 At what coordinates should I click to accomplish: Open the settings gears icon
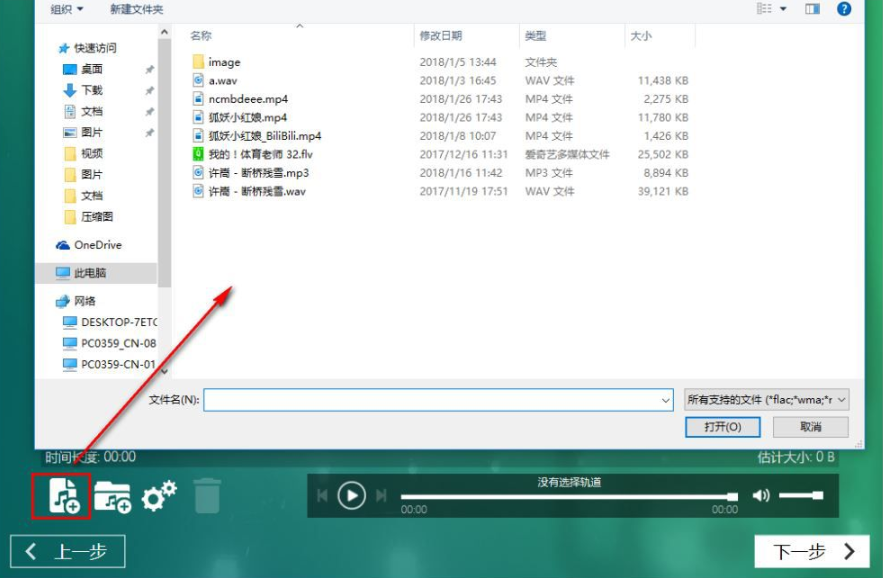(159, 495)
